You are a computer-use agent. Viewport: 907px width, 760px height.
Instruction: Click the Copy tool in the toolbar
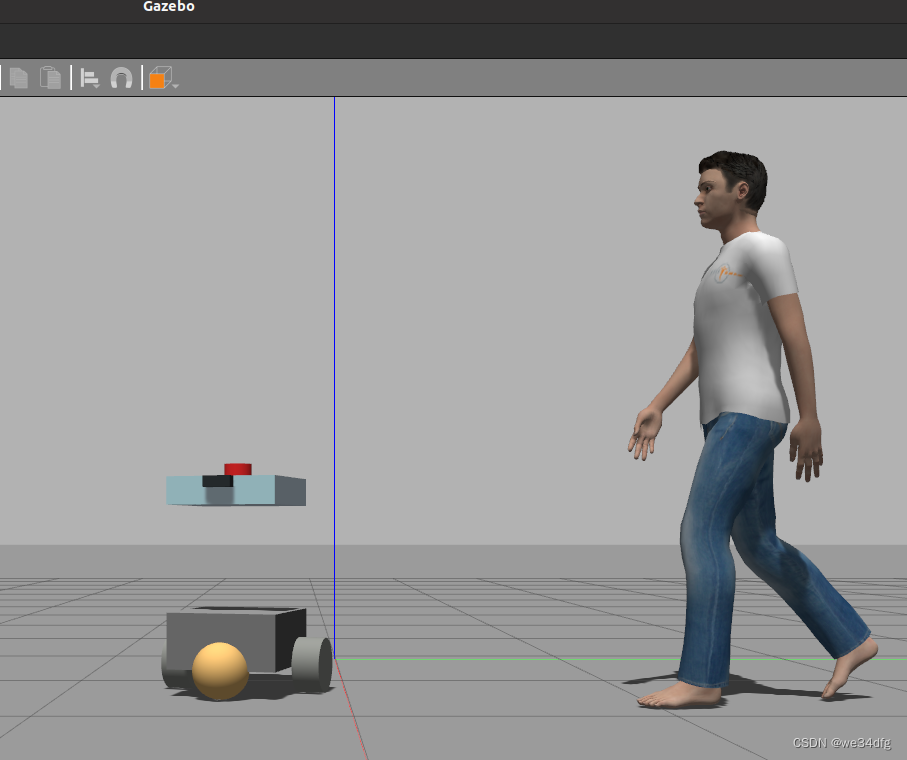19,78
